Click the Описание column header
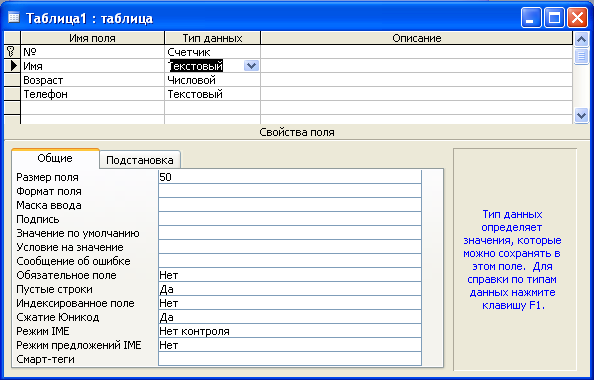 pyautogui.click(x=417, y=38)
